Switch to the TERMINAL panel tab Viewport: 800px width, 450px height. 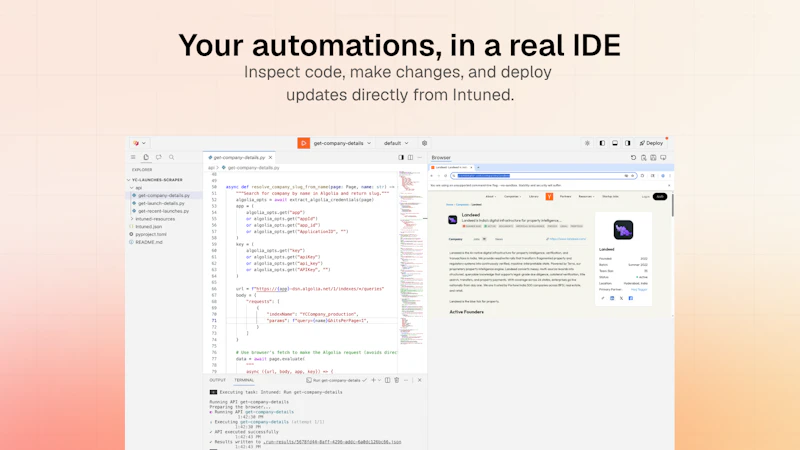[x=244, y=380]
